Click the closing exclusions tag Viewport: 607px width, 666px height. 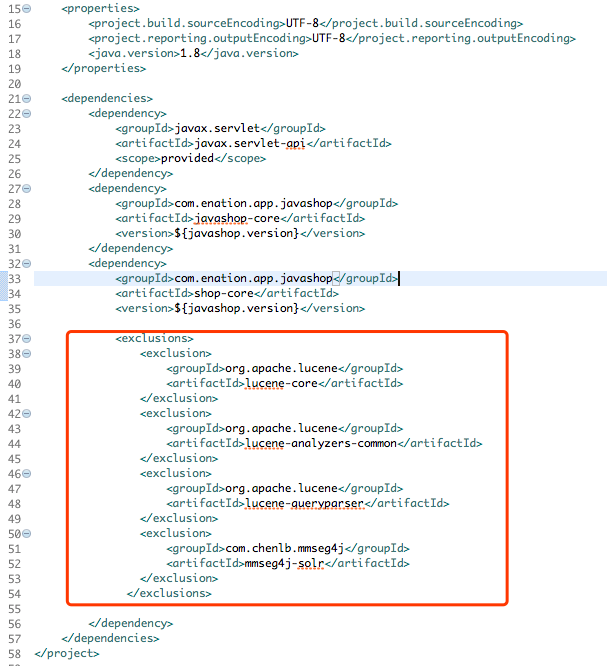click(169, 593)
